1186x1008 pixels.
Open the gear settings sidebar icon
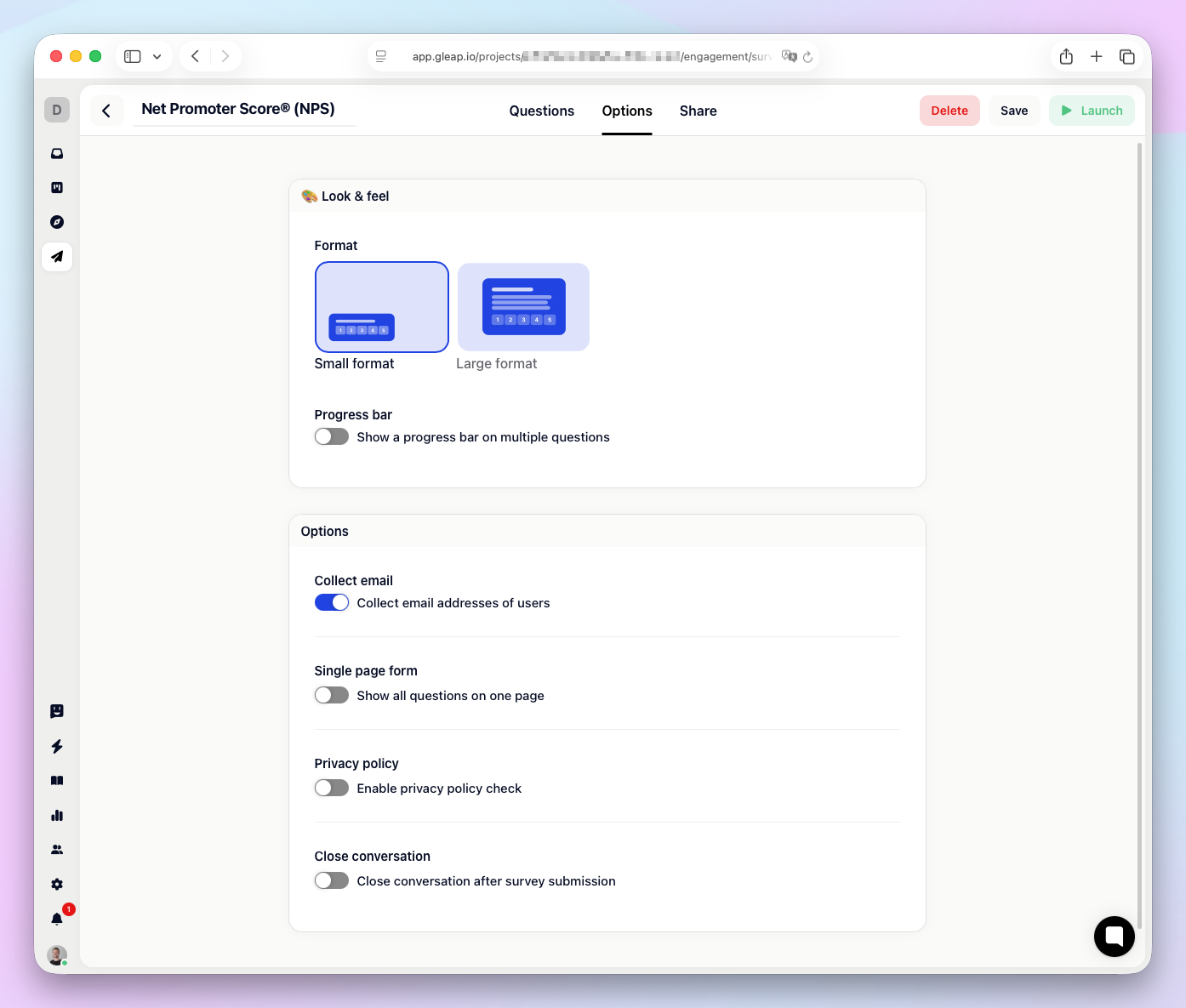57,885
